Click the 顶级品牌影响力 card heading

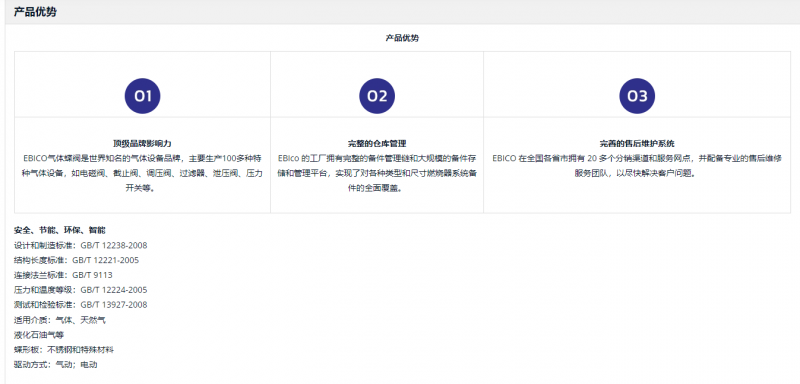142,143
